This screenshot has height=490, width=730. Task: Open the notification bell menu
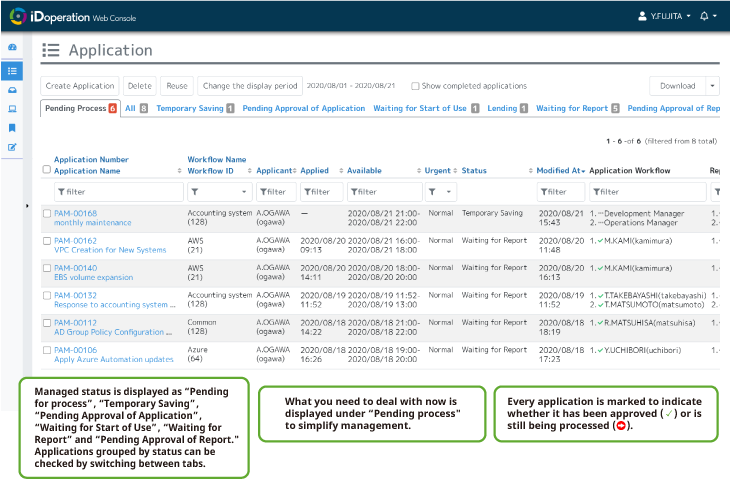(708, 16)
